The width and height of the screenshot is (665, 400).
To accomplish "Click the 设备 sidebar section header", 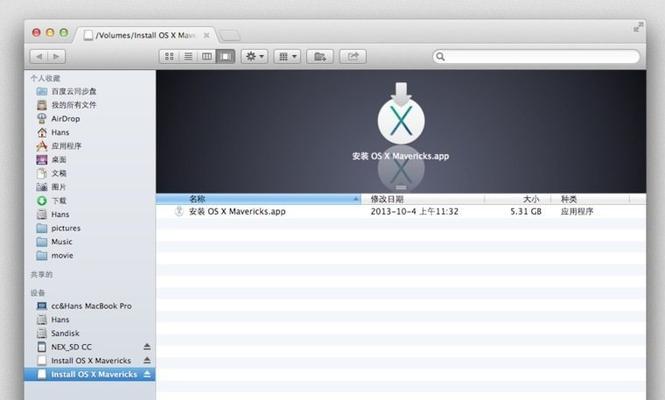I will coord(37,292).
